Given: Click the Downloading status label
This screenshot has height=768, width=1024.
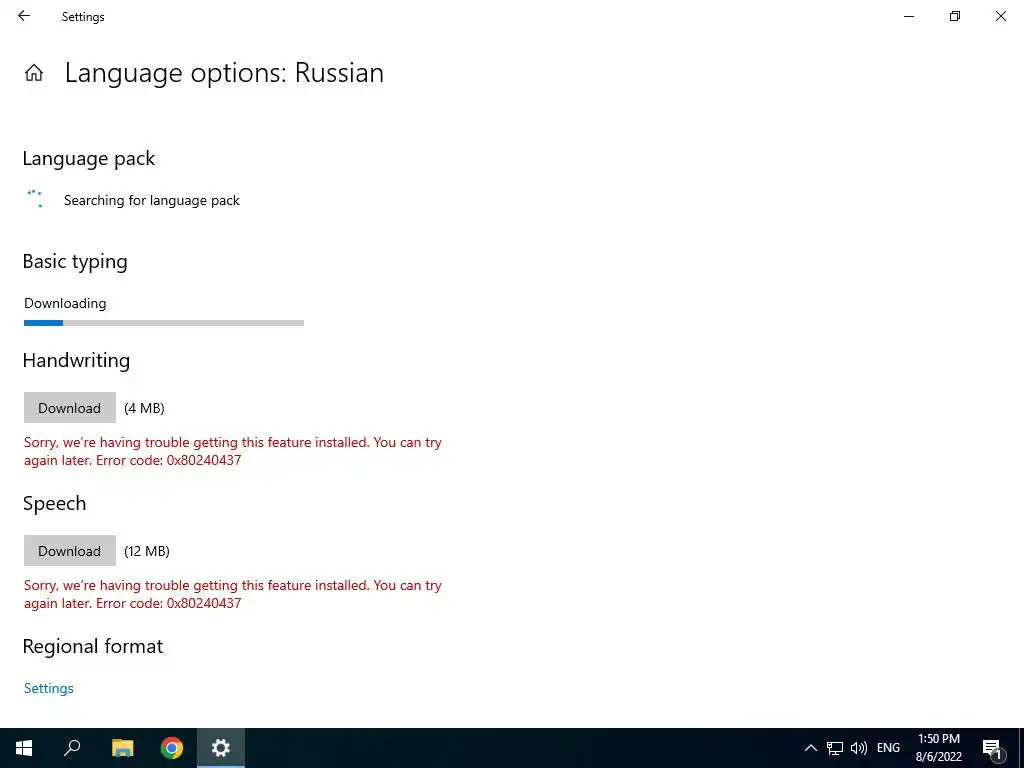Looking at the screenshot, I should [x=65, y=303].
